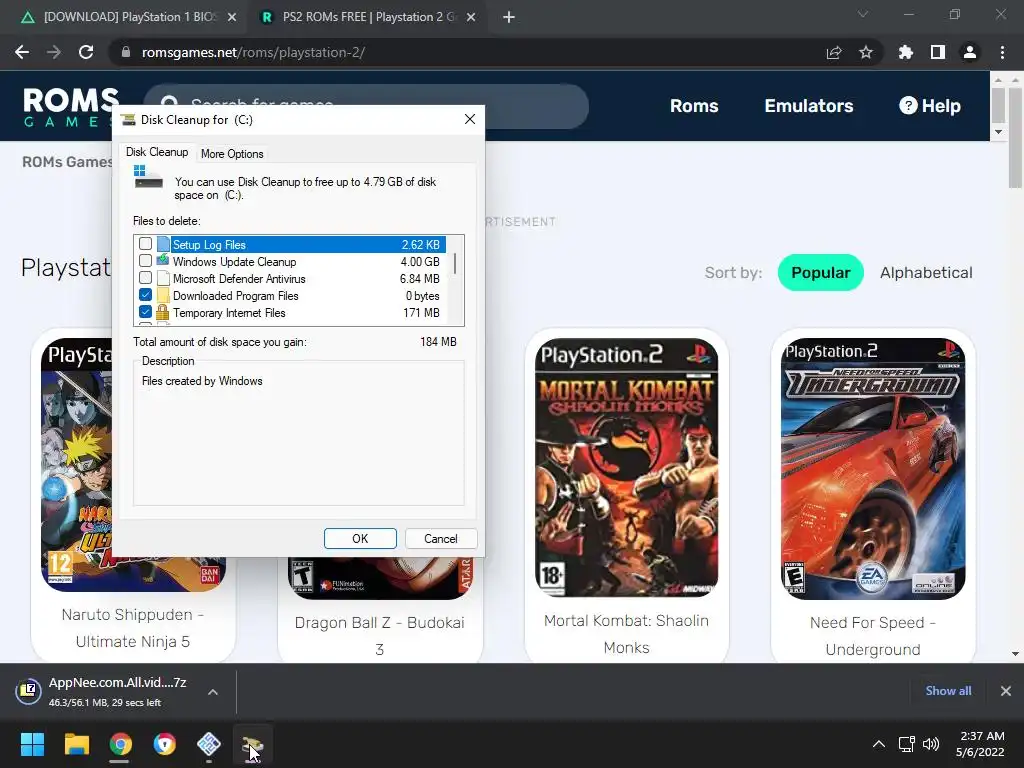Click the page scrollbar down arrow
The image size is (1024, 768).
click(x=1015, y=654)
